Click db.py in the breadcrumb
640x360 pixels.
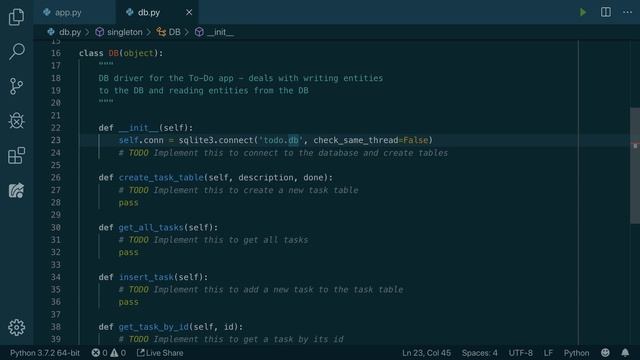click(70, 32)
